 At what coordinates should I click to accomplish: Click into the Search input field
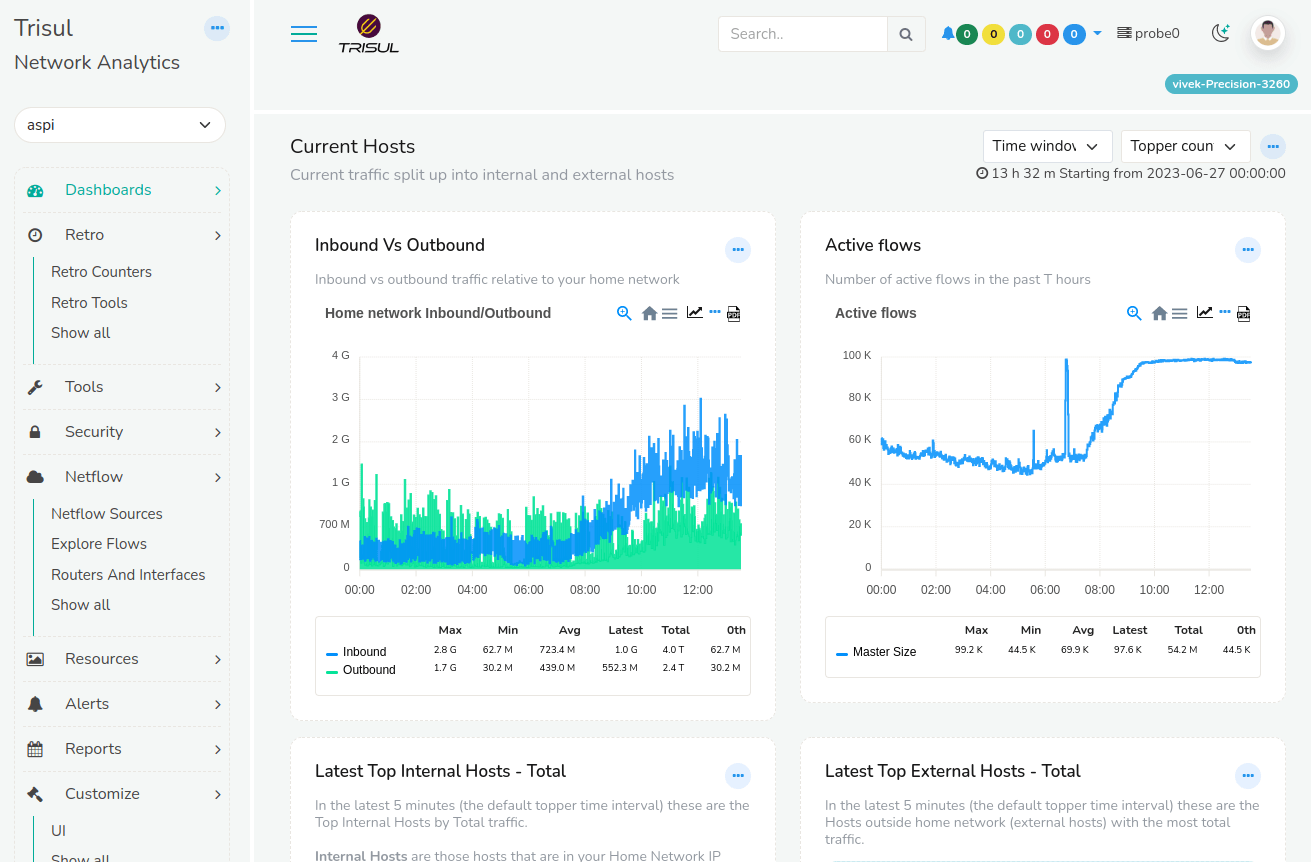[x=802, y=34]
